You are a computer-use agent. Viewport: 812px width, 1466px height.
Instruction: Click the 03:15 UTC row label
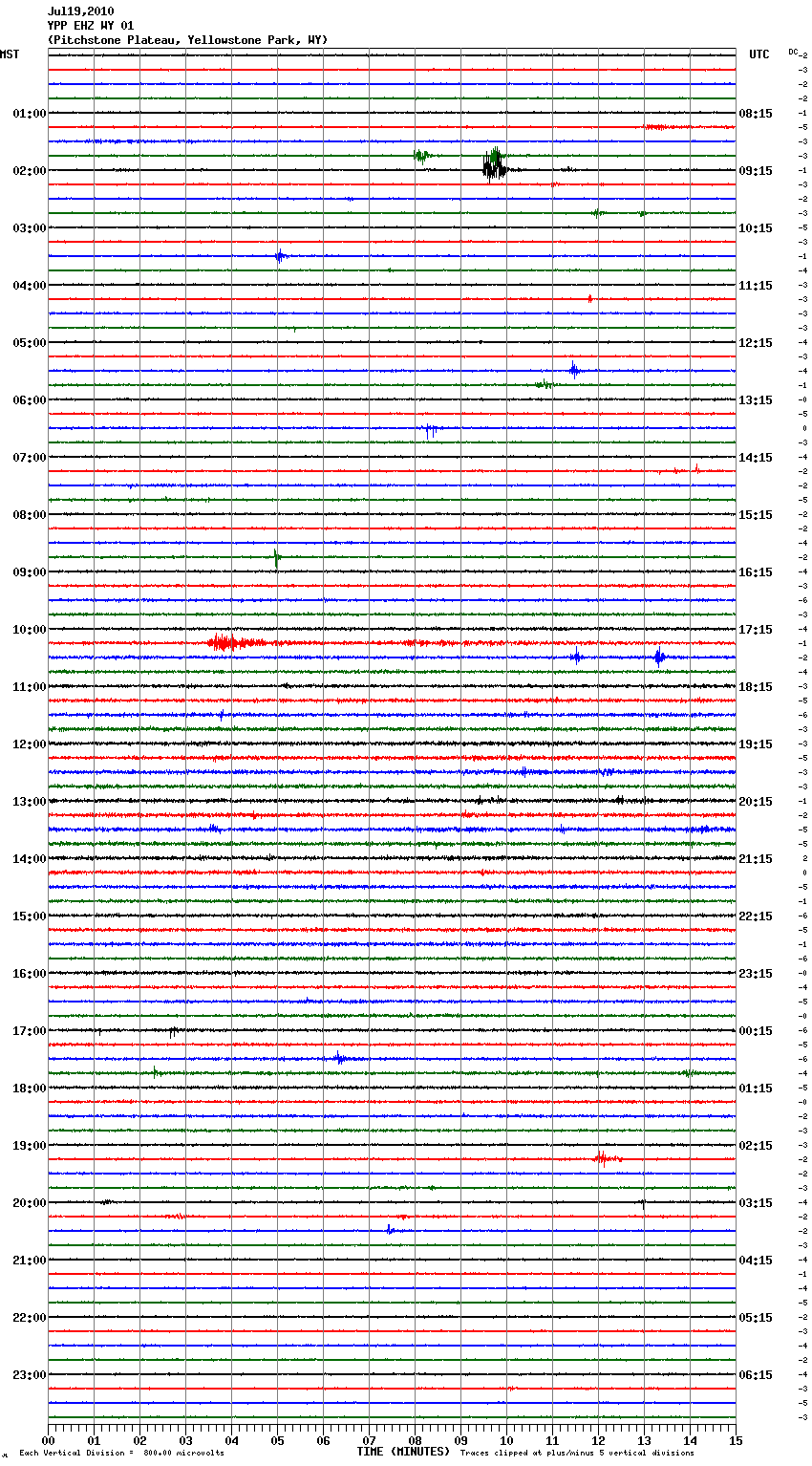[756, 1203]
